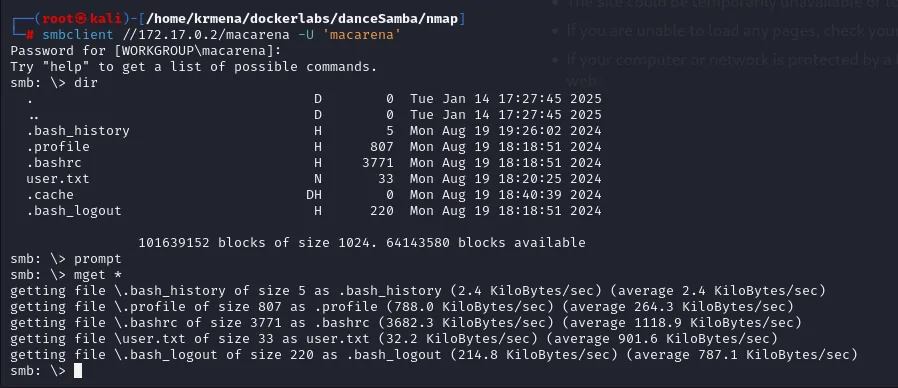Click the getting file \user.txt output line

394,339
